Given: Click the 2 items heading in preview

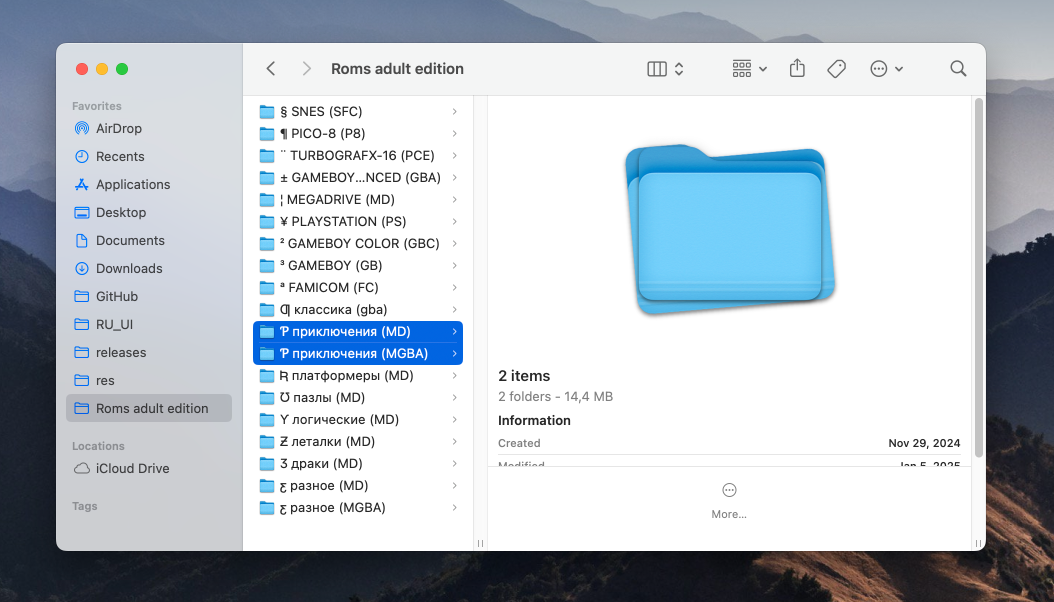Looking at the screenshot, I should [x=524, y=376].
